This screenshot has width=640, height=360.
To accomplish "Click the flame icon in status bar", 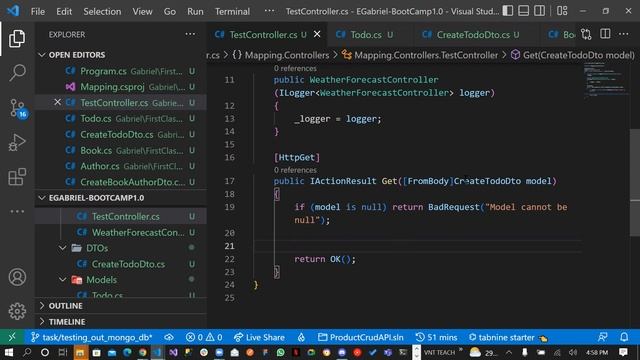I will click(301, 338).
